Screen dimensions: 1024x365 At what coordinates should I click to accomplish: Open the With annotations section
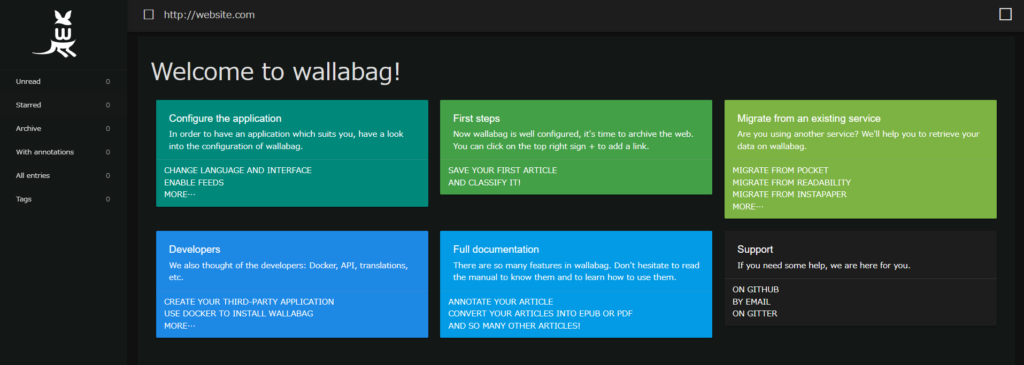tap(63, 152)
